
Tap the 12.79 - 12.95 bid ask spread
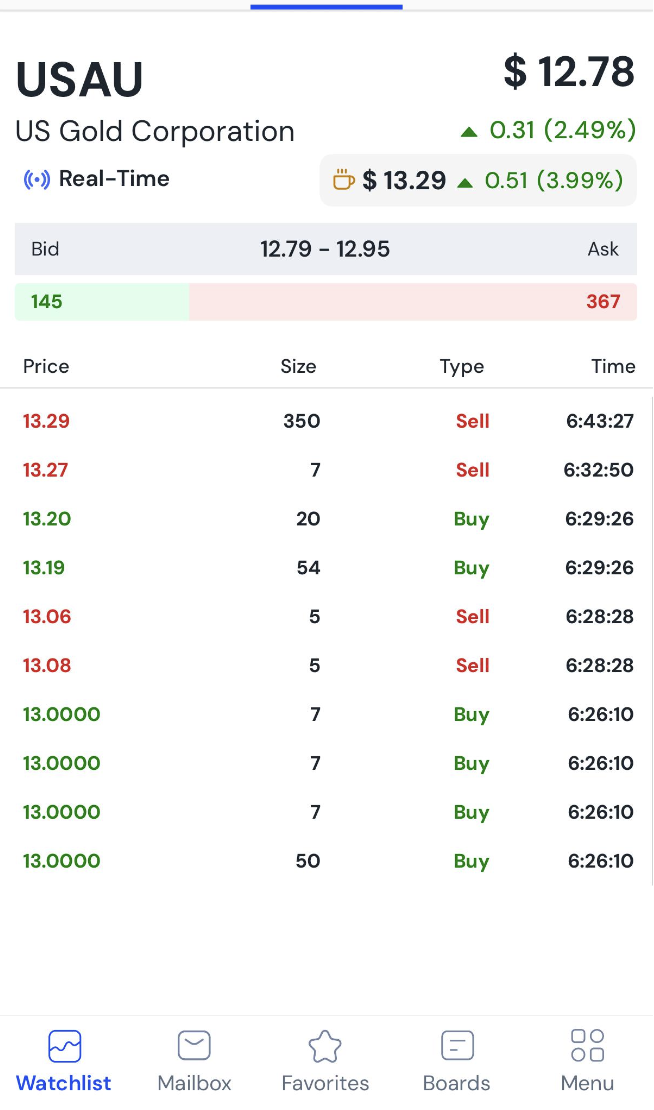(x=325, y=249)
